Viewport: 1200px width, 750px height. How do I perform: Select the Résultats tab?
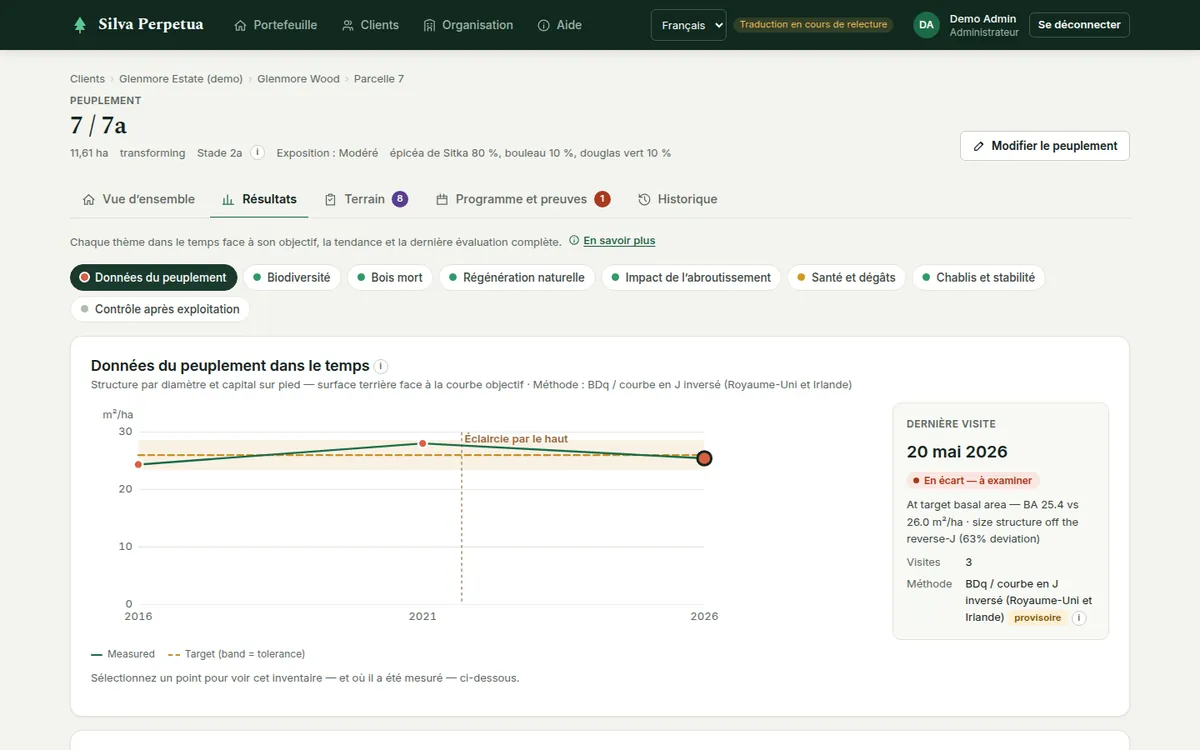[260, 199]
